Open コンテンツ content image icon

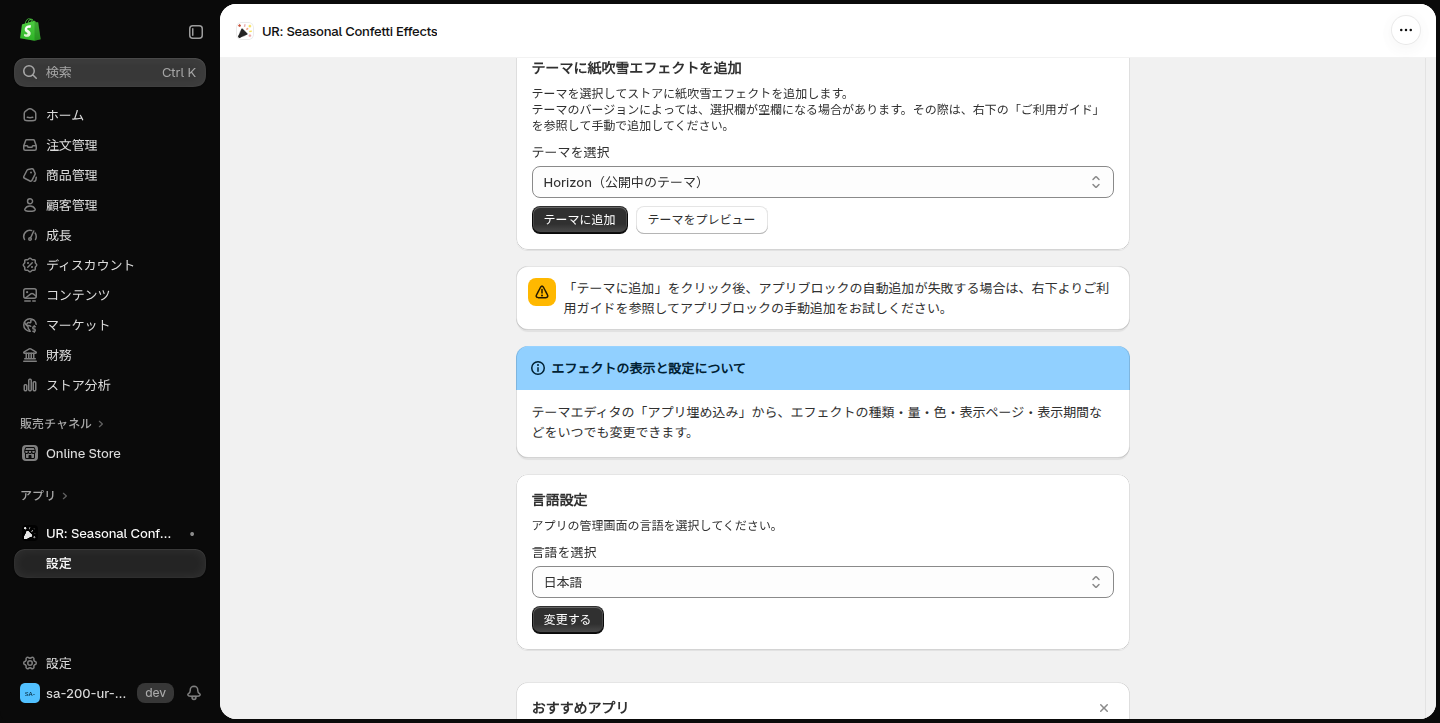pos(30,295)
